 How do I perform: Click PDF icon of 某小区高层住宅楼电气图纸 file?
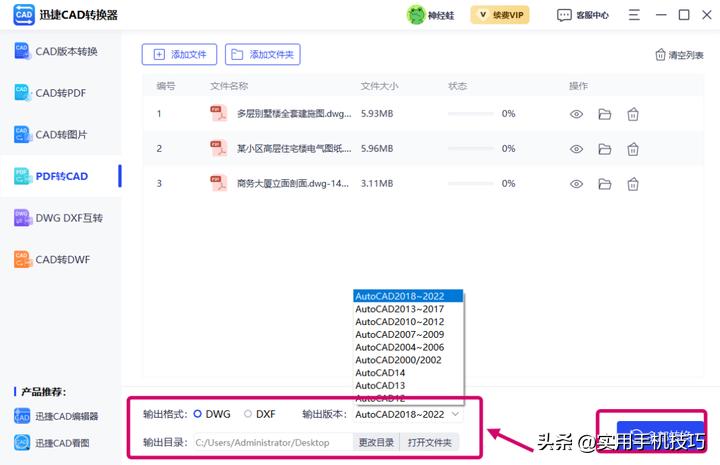coord(219,148)
